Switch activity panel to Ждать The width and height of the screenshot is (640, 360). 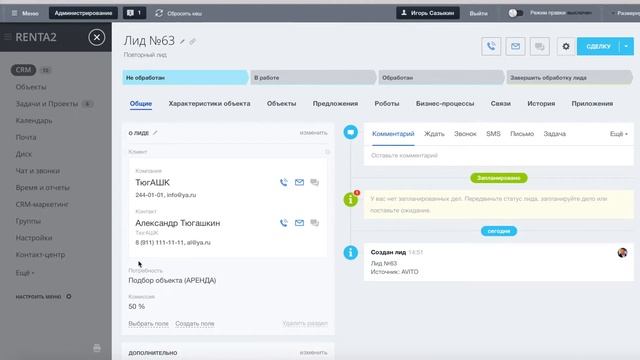(x=434, y=134)
